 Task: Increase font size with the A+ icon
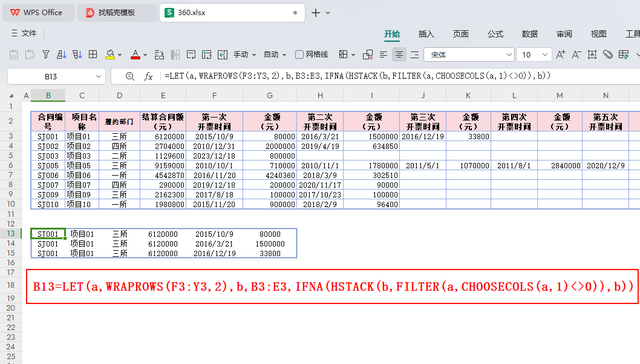560,55
